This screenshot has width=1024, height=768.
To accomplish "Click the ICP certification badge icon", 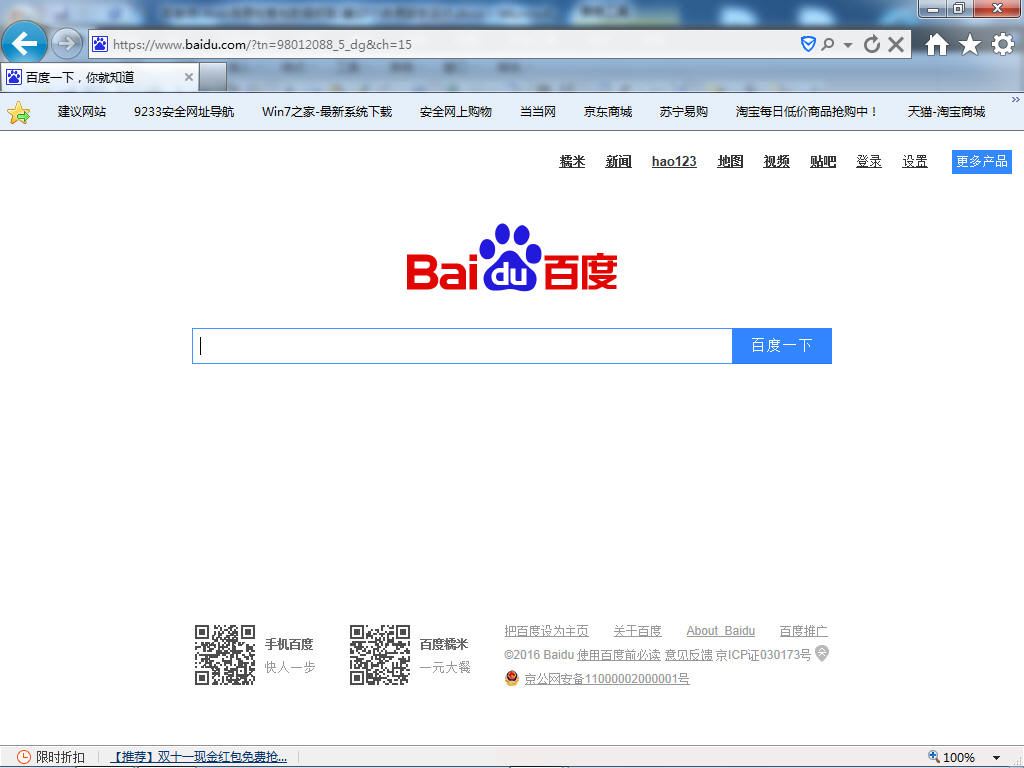I will 822,653.
